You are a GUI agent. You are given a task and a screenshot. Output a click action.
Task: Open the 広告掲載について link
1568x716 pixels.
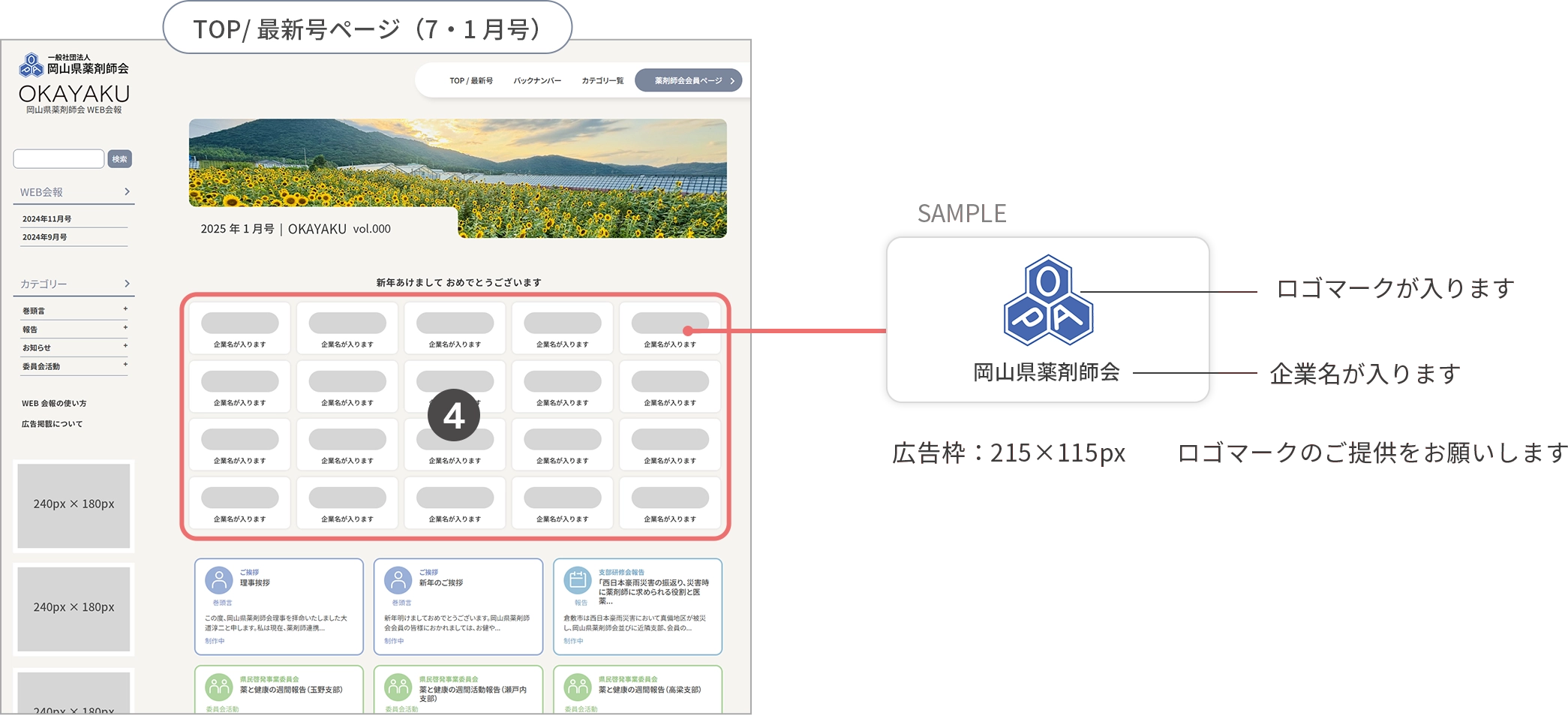(53, 424)
